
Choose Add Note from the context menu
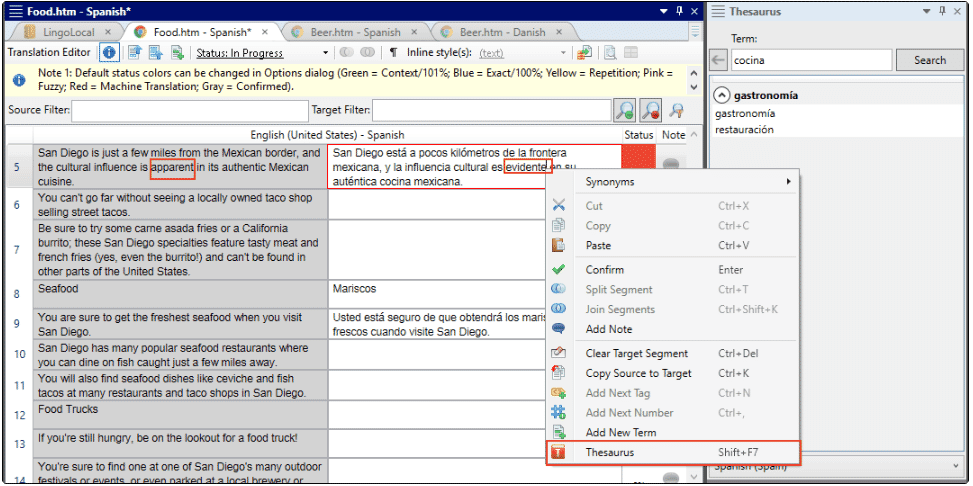[673, 329]
